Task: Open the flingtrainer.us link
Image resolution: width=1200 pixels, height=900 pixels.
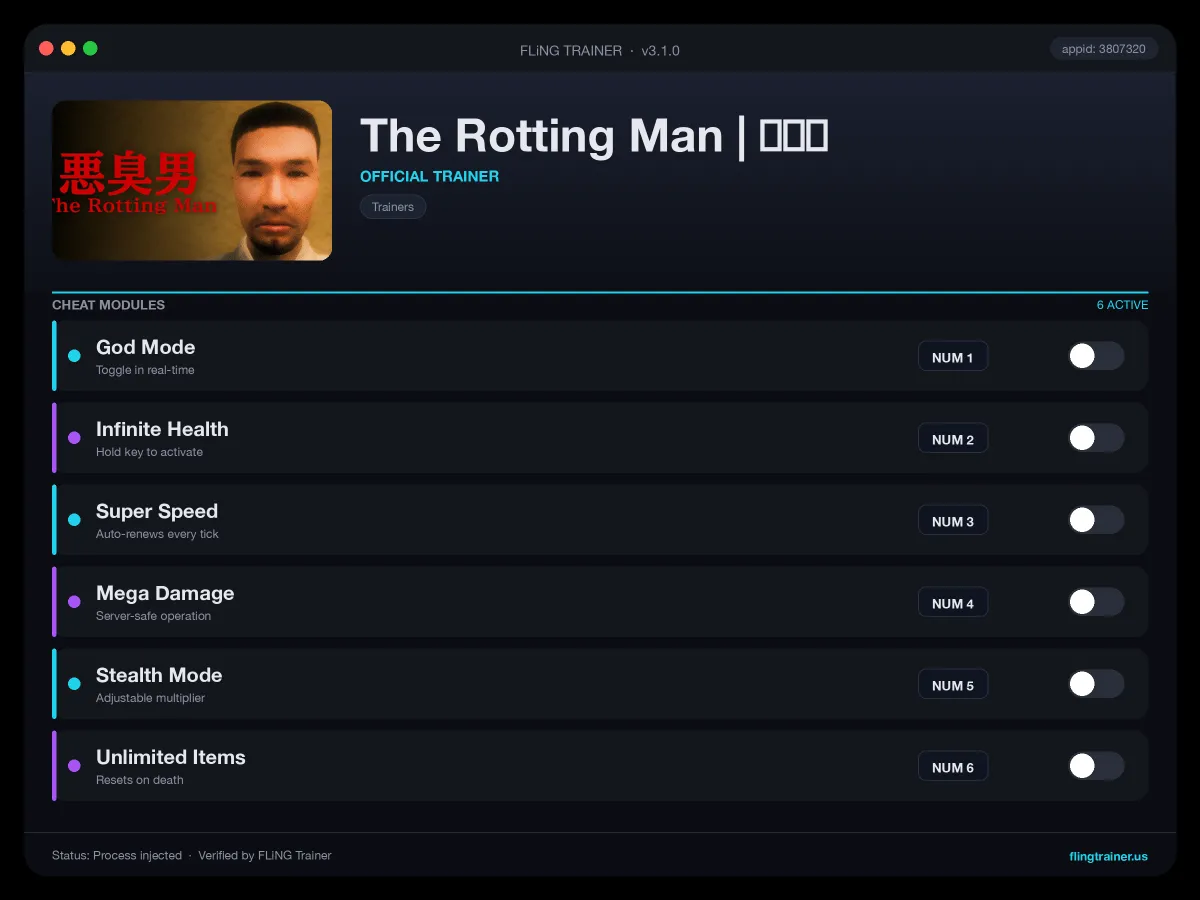Action: (1108, 856)
